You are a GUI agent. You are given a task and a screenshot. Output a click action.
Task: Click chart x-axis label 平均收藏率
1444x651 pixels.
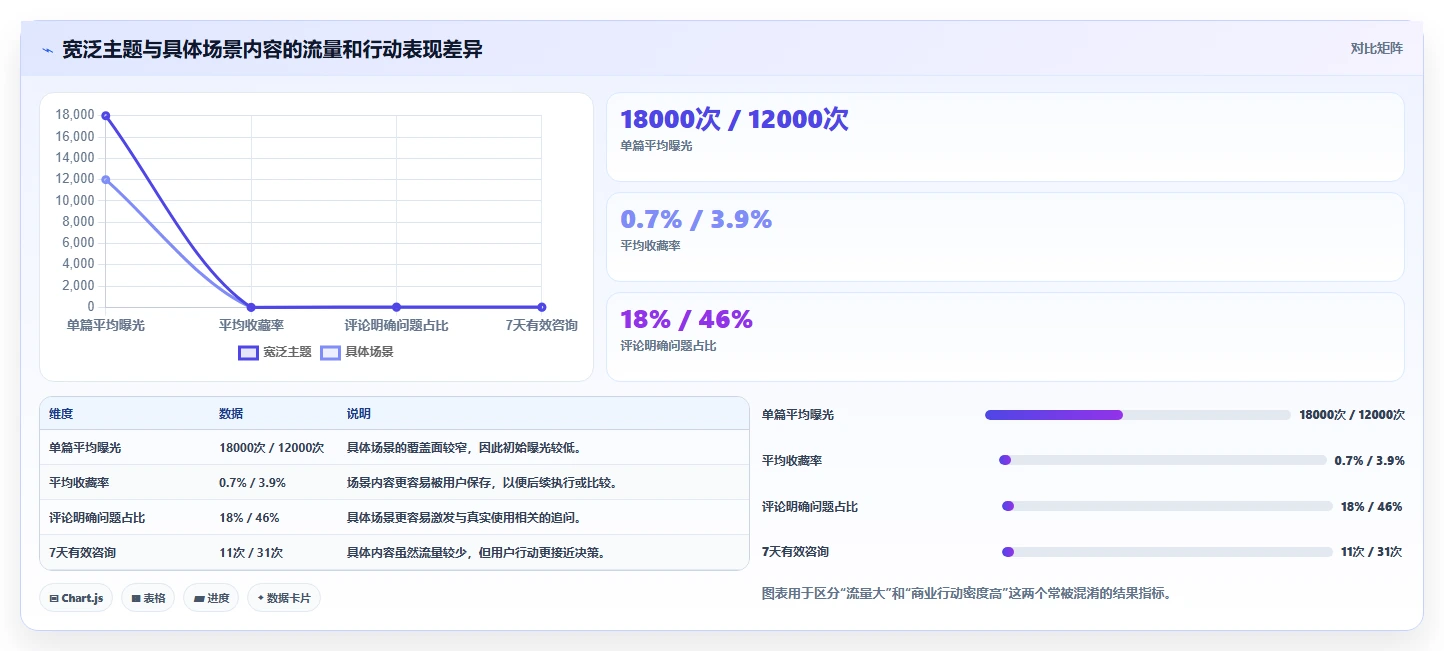[251, 325]
